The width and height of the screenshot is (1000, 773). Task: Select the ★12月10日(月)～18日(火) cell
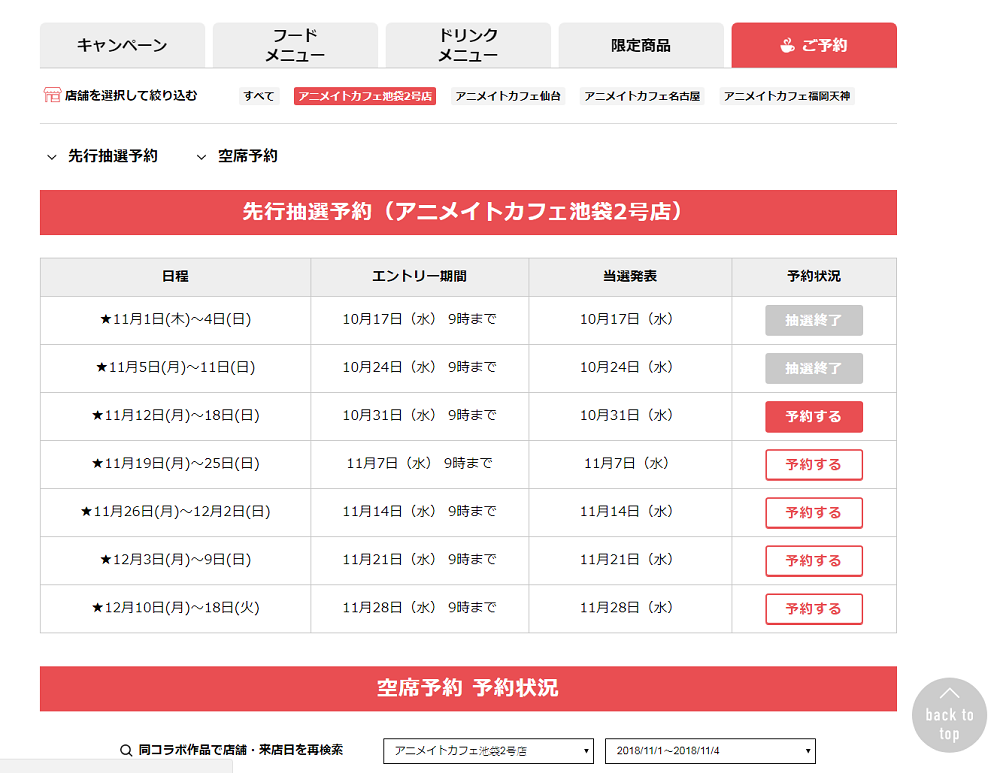pos(175,608)
